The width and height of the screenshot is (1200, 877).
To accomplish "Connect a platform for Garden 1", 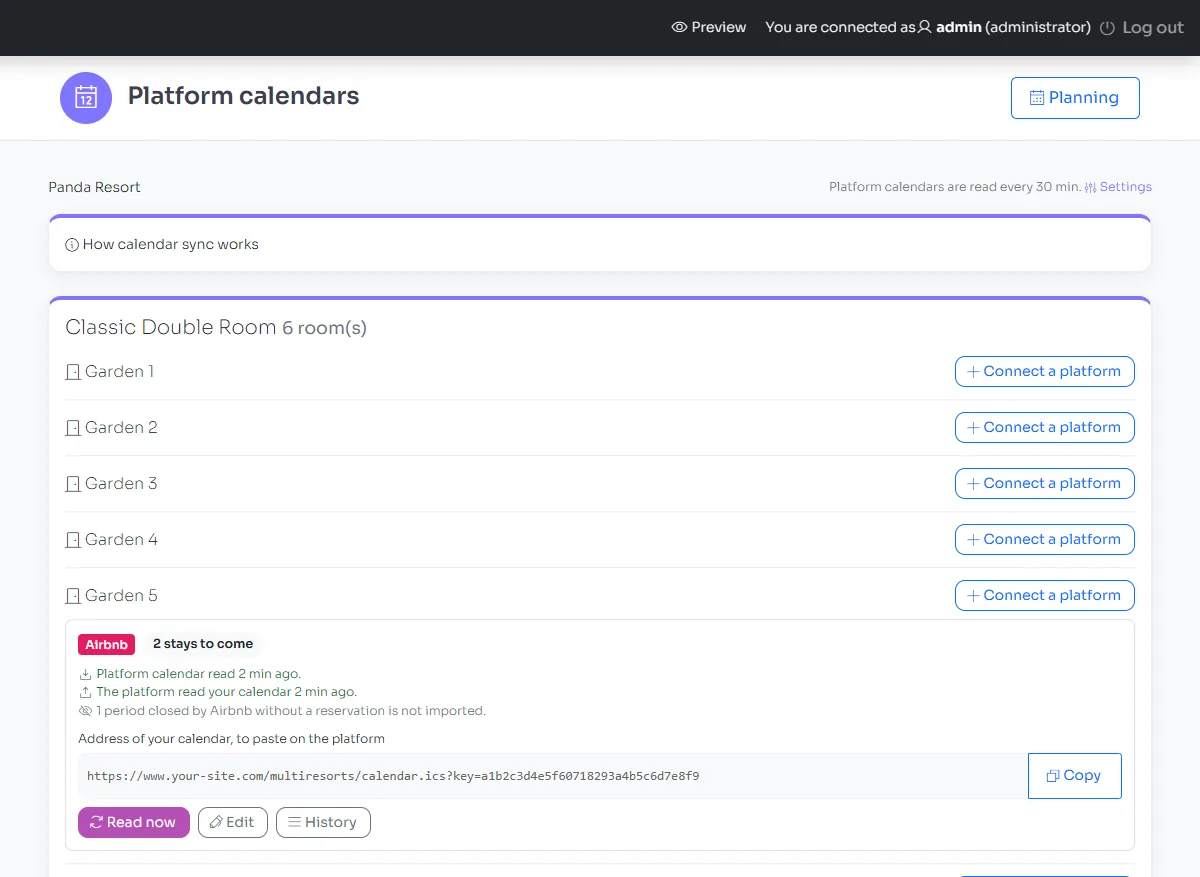I will point(1045,371).
